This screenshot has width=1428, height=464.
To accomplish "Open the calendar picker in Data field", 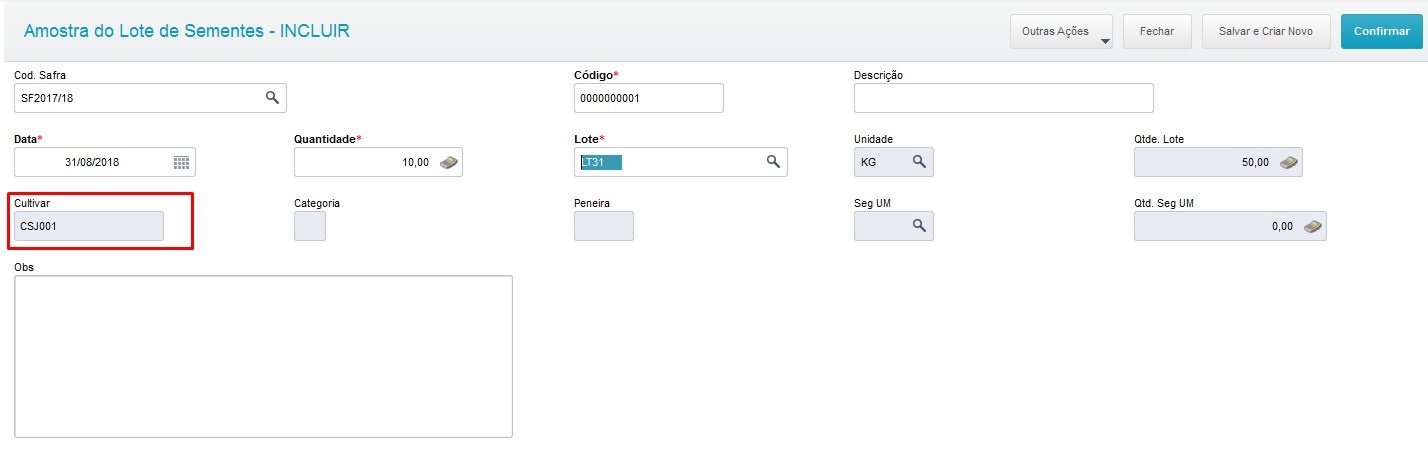I will coord(181,162).
